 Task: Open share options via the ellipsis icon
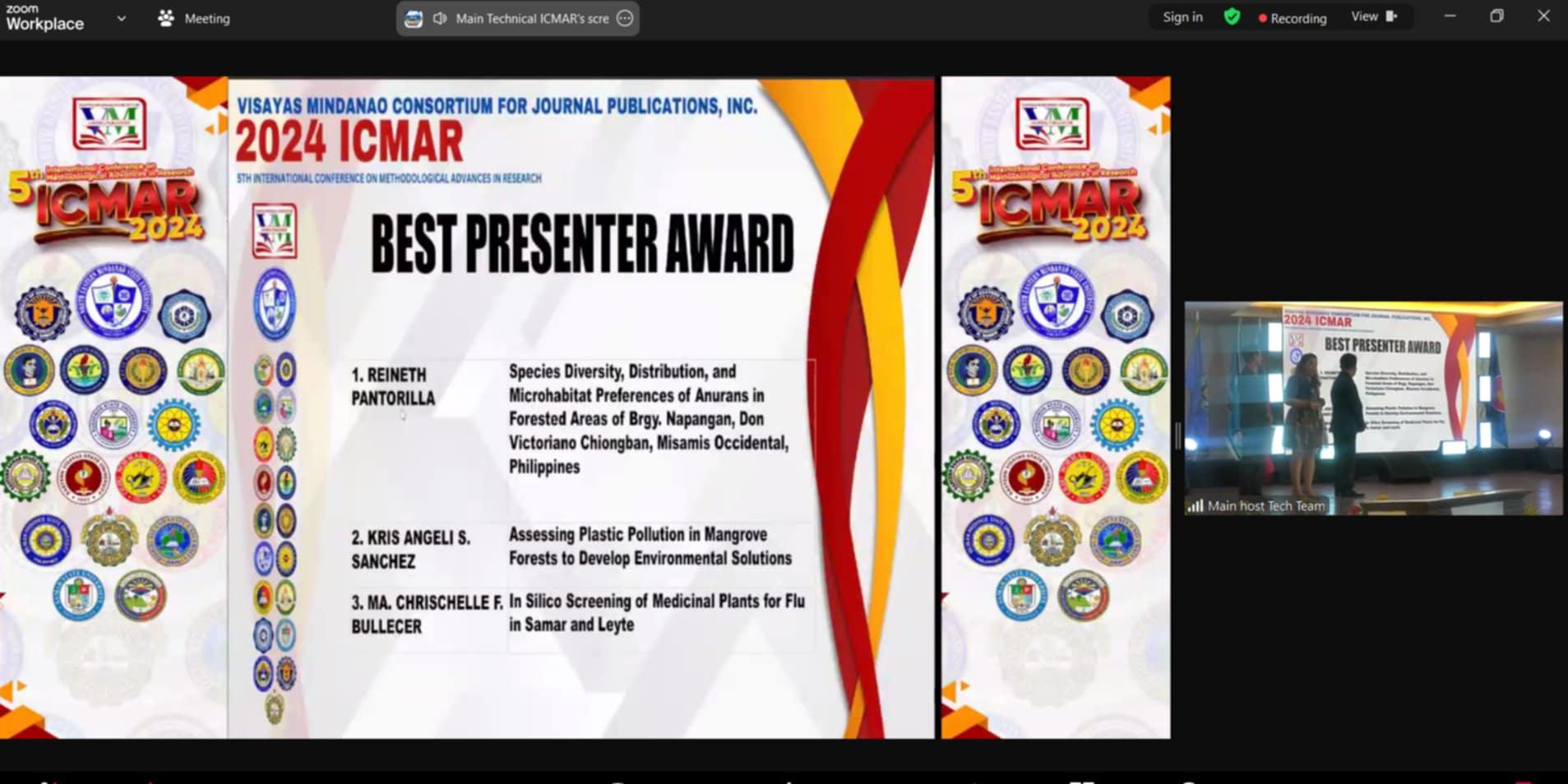click(625, 18)
